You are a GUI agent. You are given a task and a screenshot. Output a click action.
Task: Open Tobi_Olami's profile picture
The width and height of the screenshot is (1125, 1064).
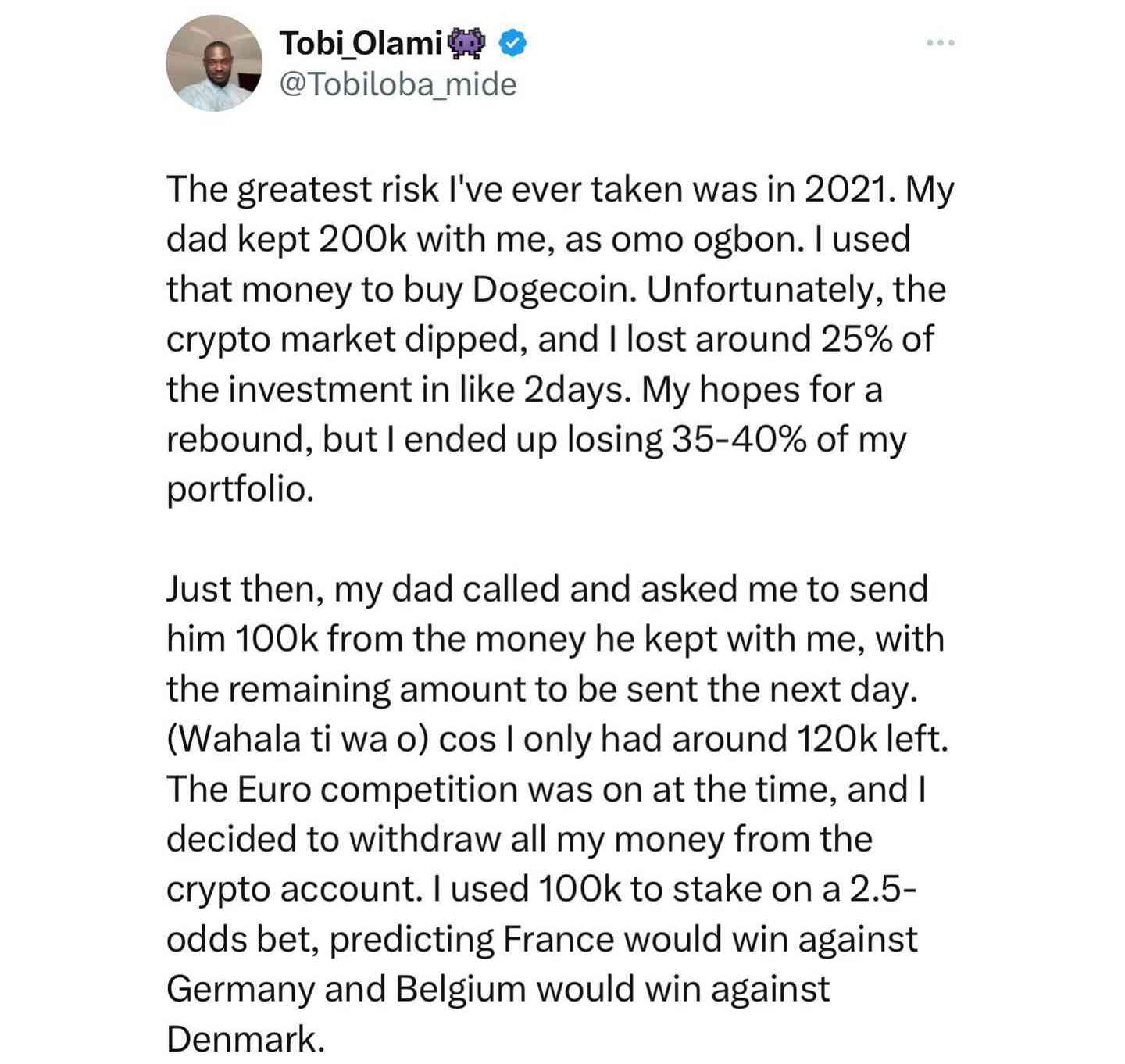(213, 63)
